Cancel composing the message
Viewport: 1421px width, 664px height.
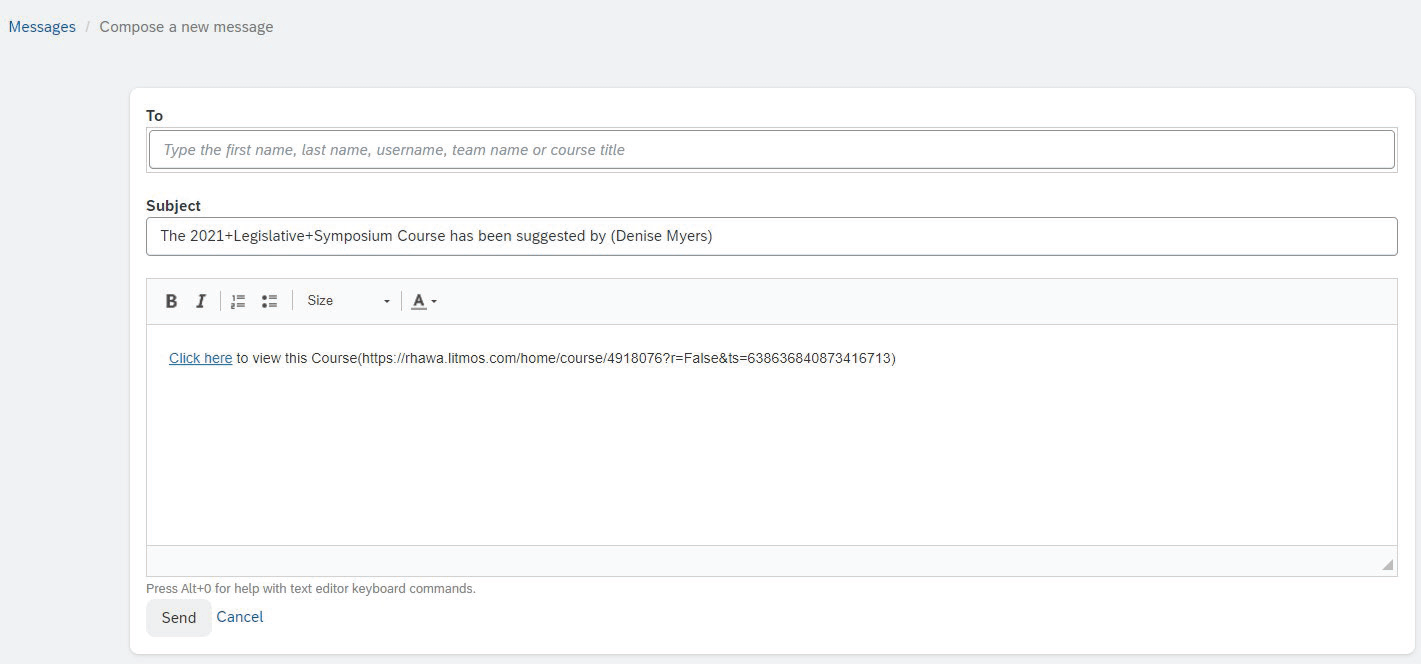coord(240,617)
